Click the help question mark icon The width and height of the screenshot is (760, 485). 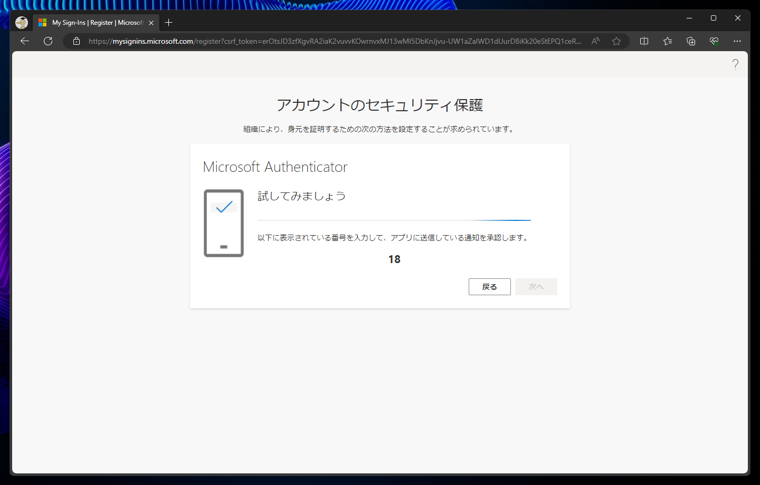tap(735, 64)
